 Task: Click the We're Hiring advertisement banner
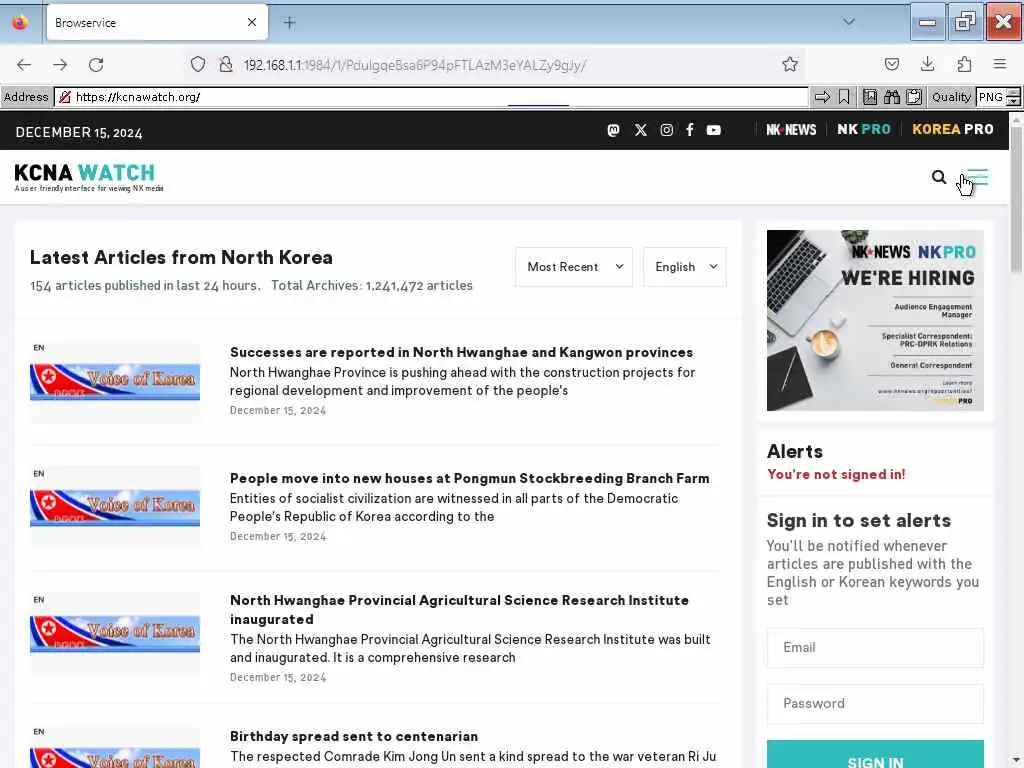click(875, 320)
